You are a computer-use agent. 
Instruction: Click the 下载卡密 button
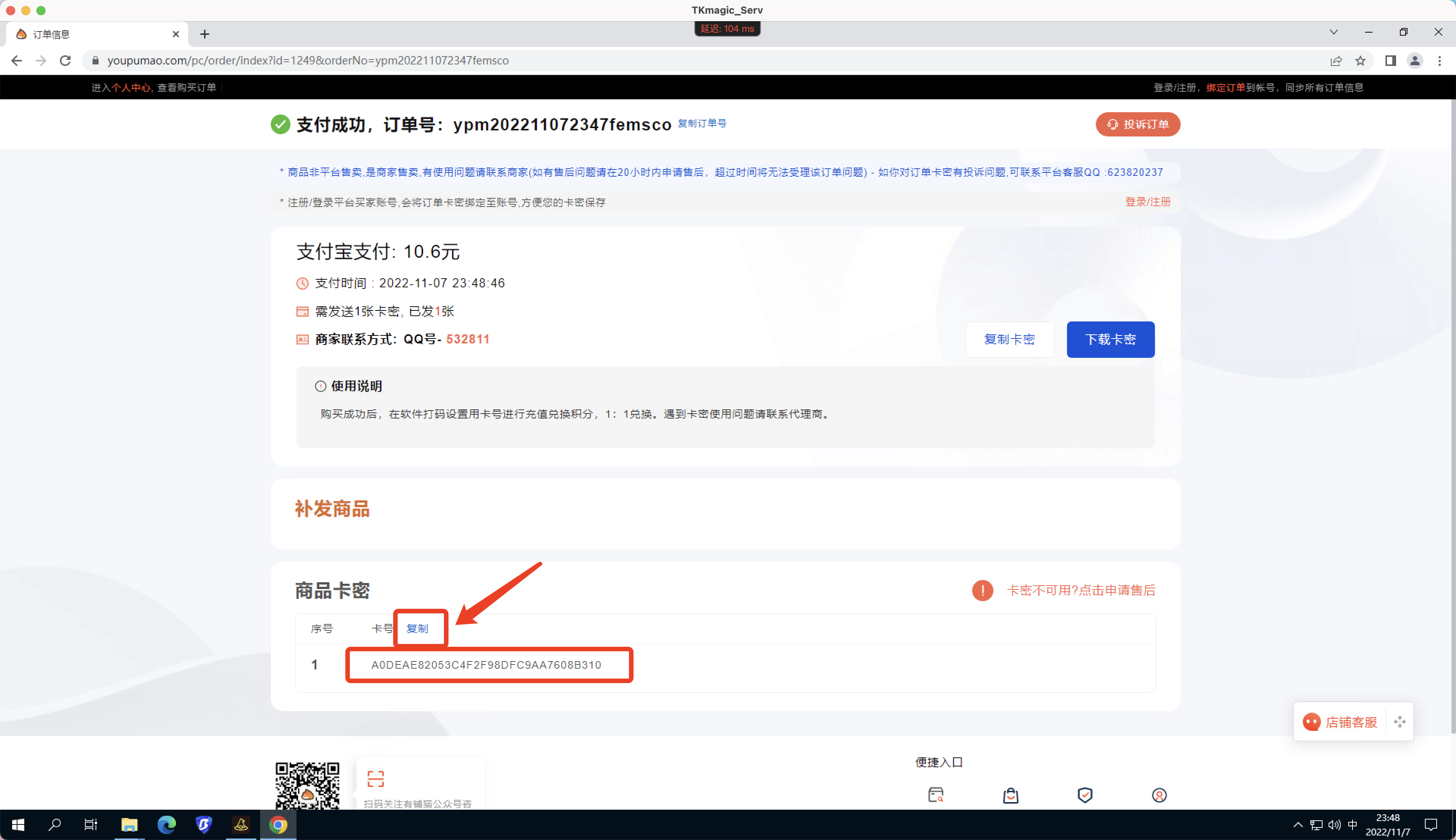[x=1110, y=339]
